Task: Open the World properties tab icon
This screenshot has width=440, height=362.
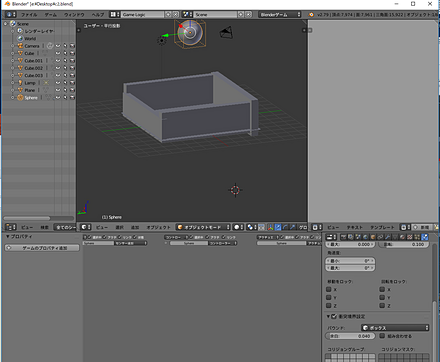Action: pos(365,237)
